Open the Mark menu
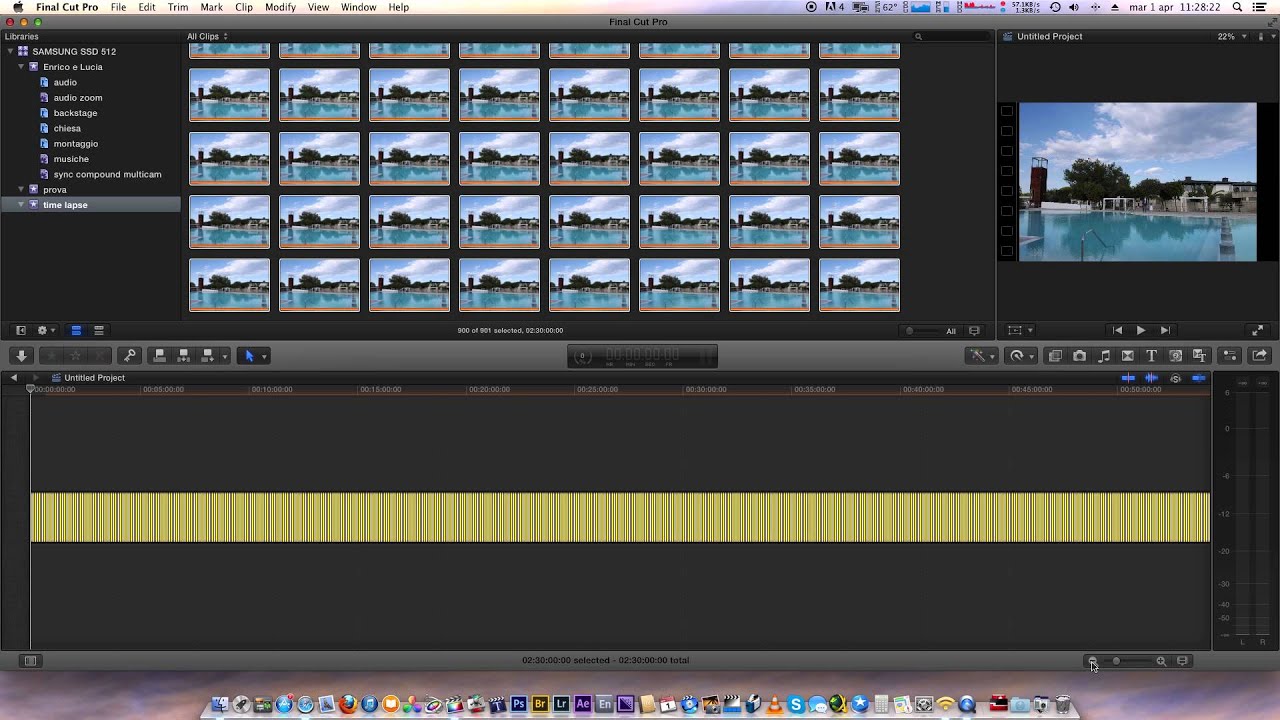Image resolution: width=1280 pixels, height=720 pixels. (211, 7)
